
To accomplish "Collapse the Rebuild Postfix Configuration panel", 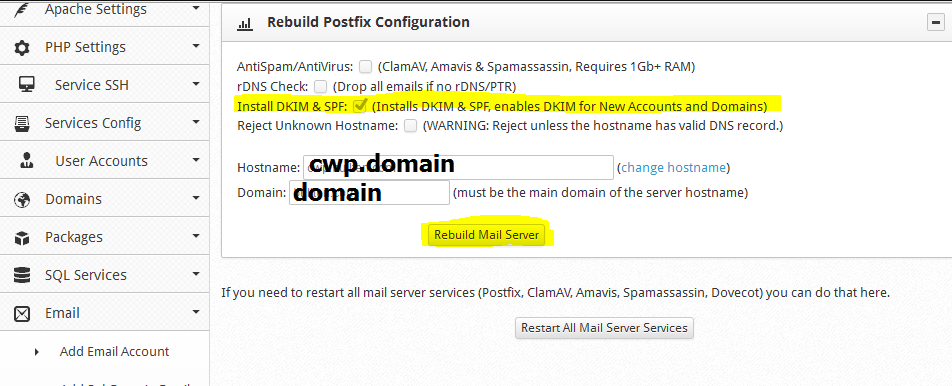I will click(935, 22).
